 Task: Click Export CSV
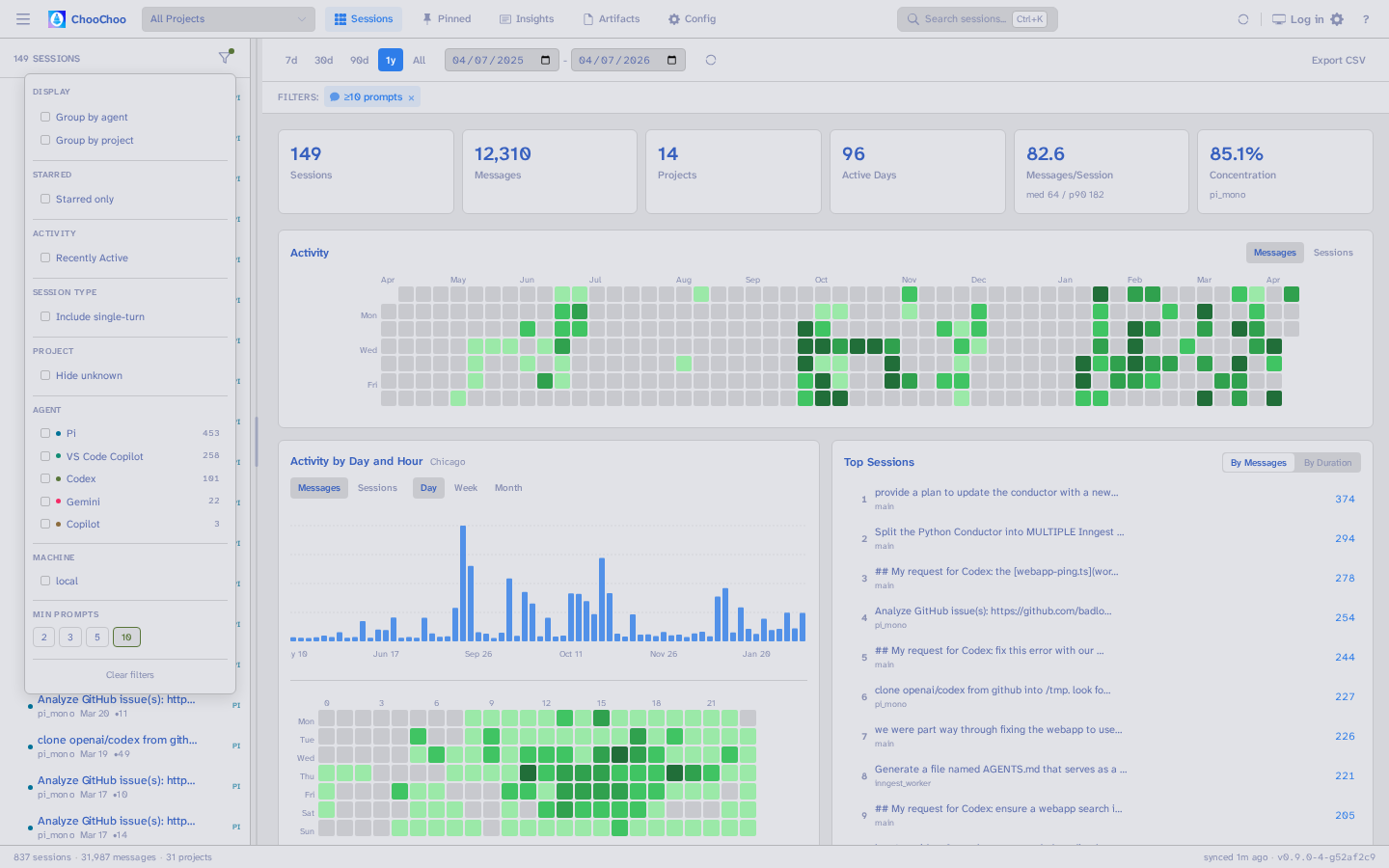1338,59
